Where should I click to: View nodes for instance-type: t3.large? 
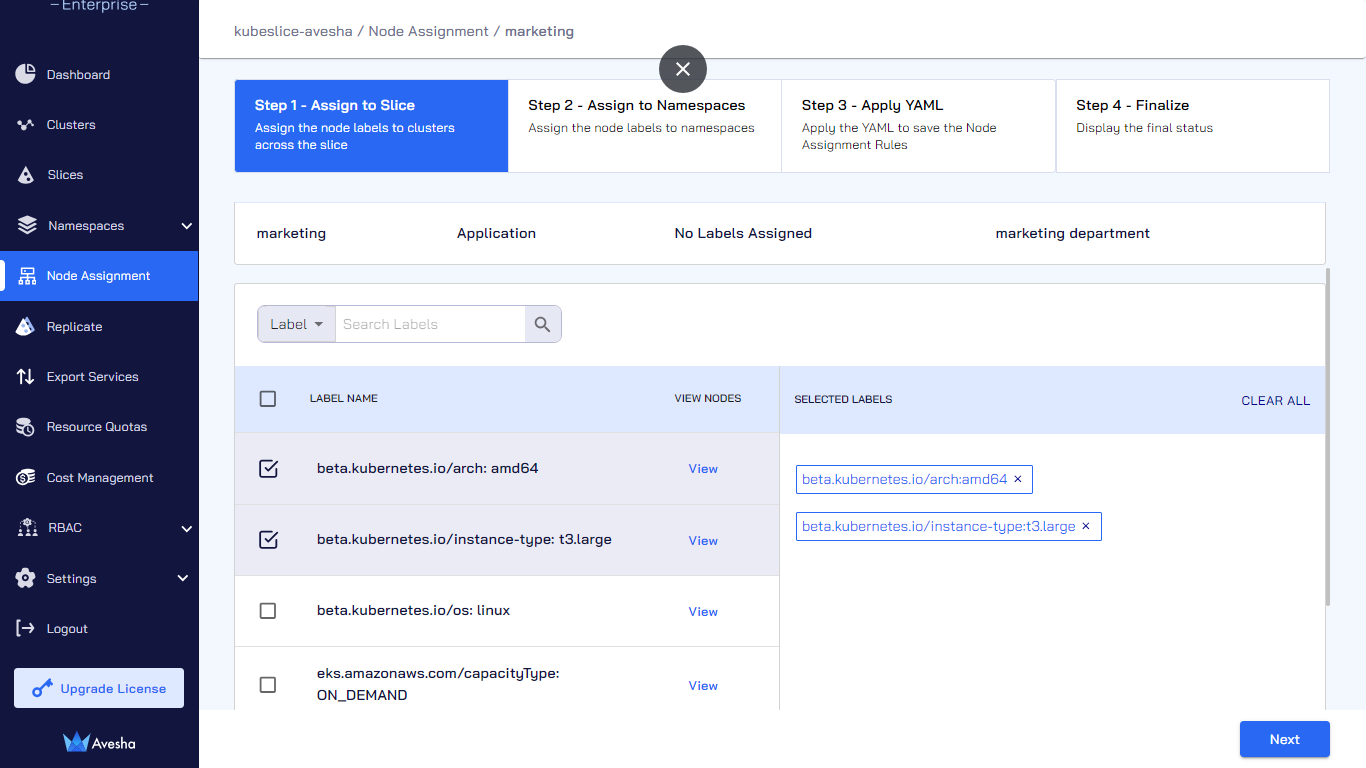tap(703, 540)
